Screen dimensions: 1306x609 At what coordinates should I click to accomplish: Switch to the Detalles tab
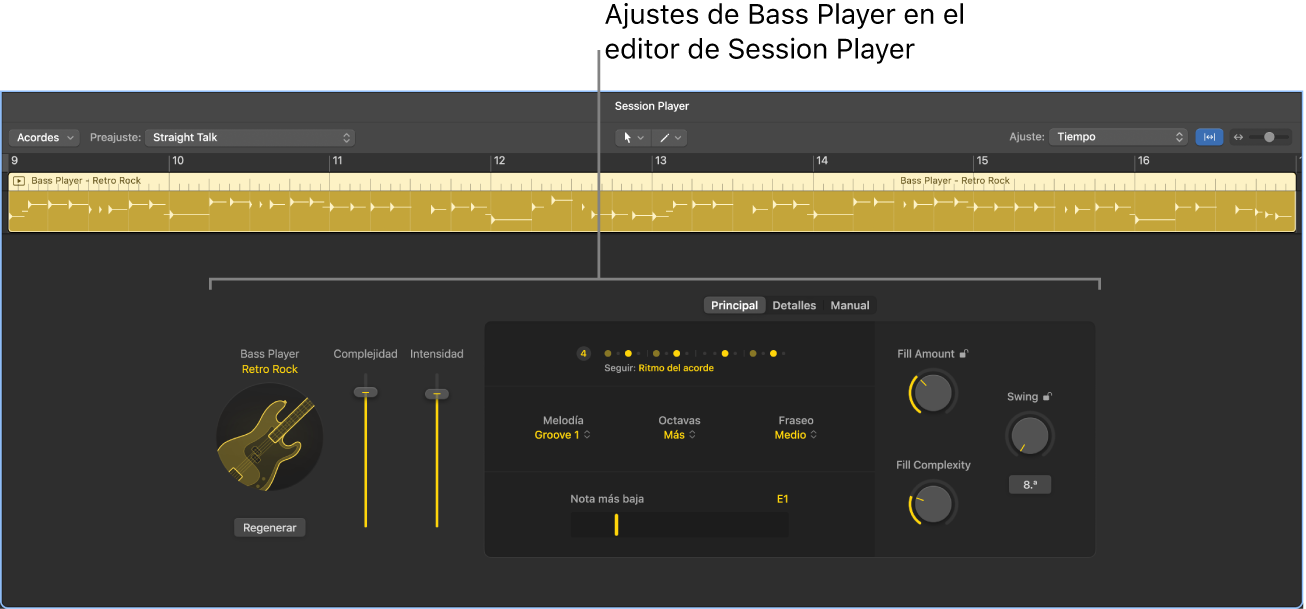click(794, 305)
